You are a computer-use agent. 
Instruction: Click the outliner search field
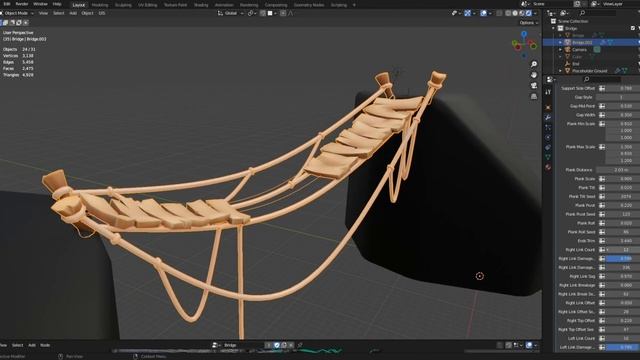[598, 13]
